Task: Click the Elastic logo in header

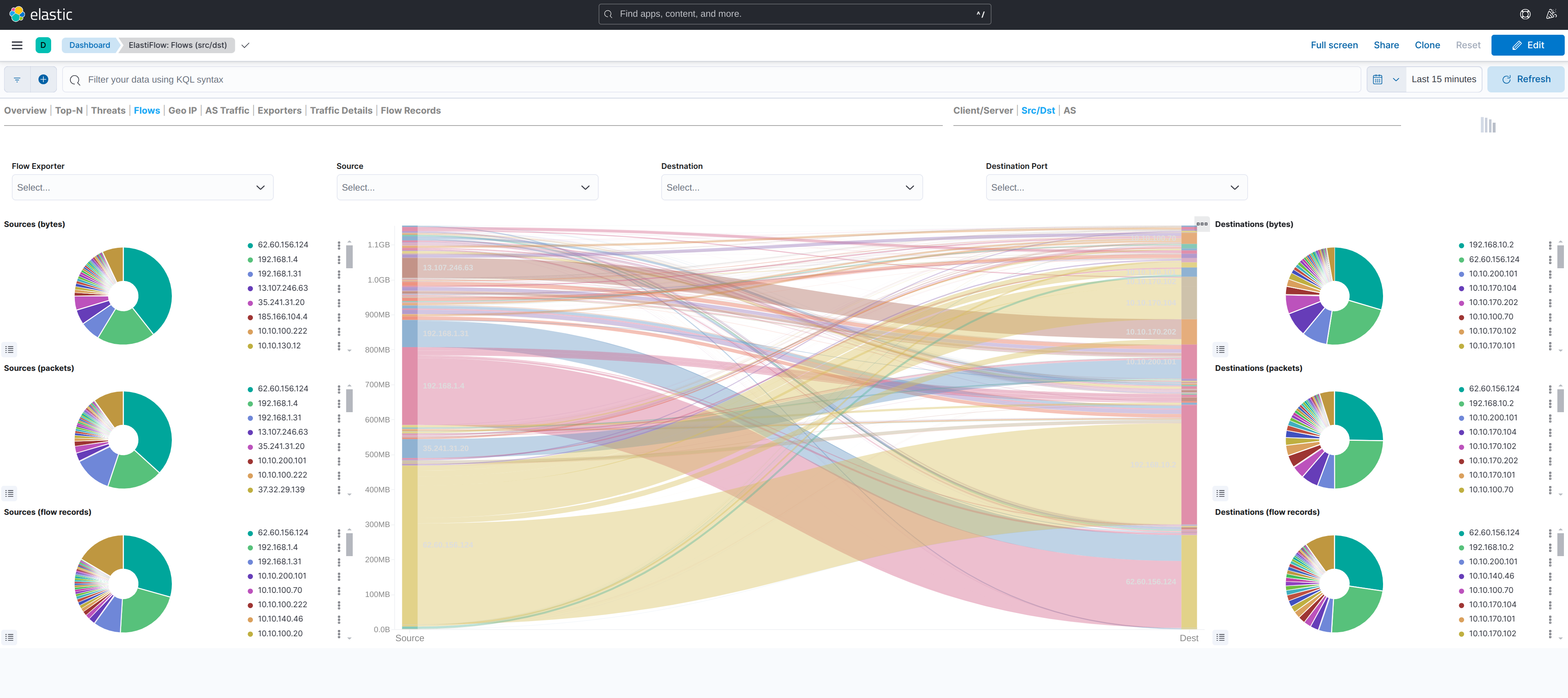Action: (41, 14)
